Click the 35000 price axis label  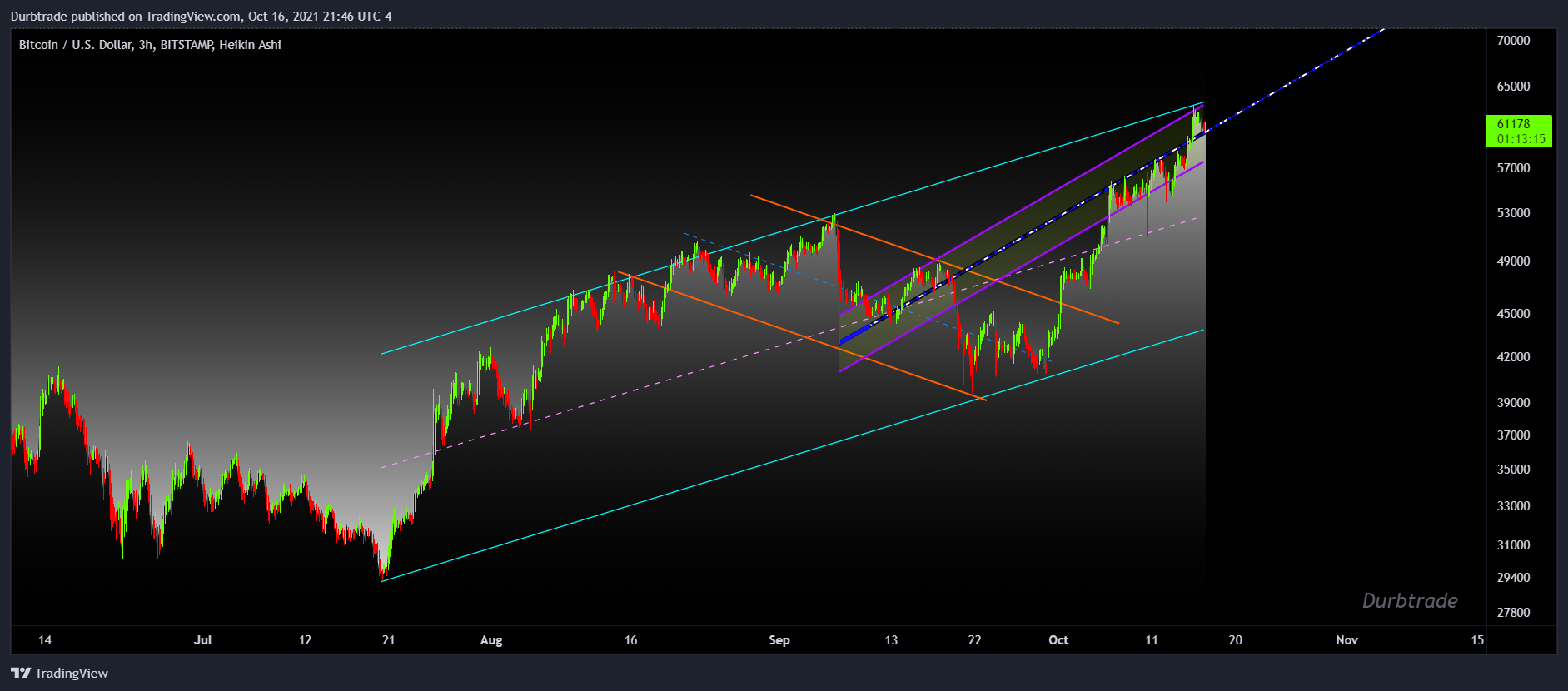point(1513,469)
